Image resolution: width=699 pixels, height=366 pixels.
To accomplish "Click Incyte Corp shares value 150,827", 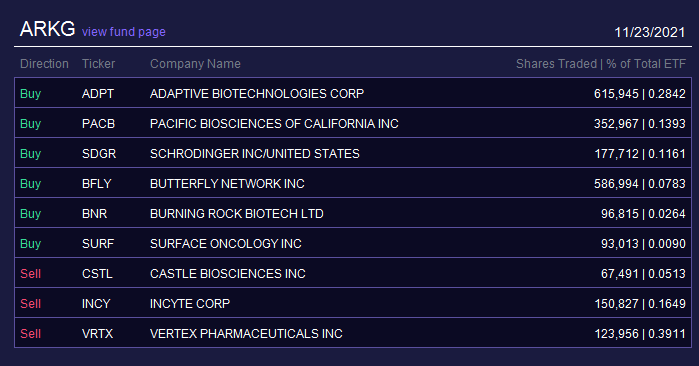I will tap(617, 304).
